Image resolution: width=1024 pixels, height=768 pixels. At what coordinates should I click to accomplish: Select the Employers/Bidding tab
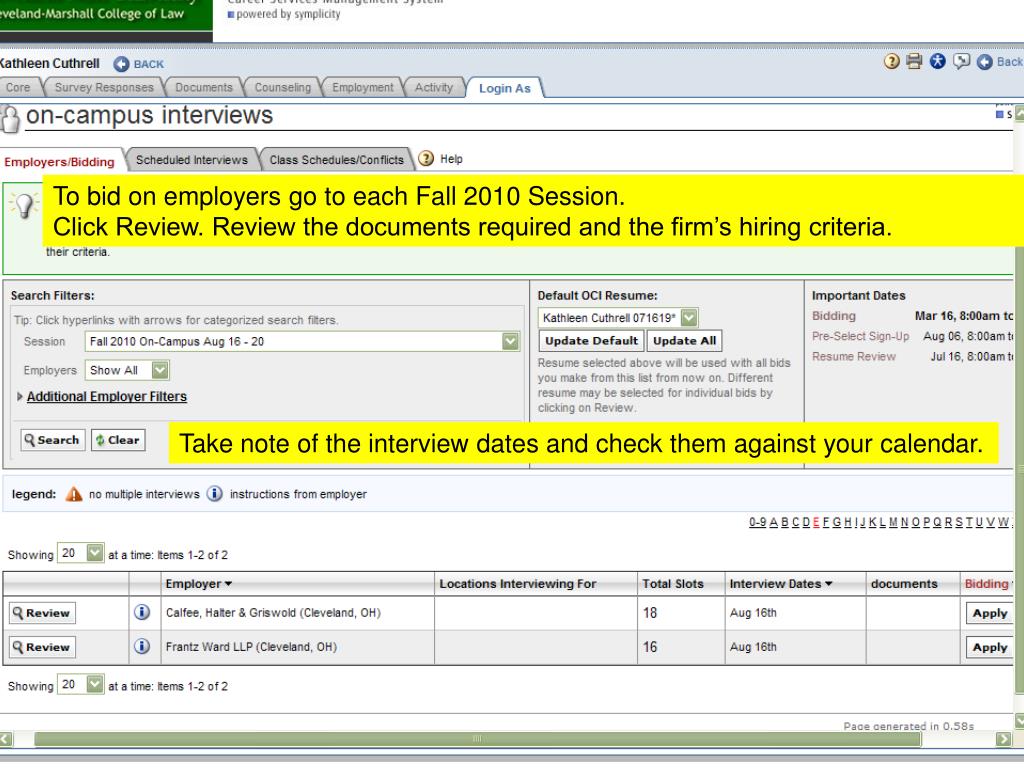pos(59,162)
